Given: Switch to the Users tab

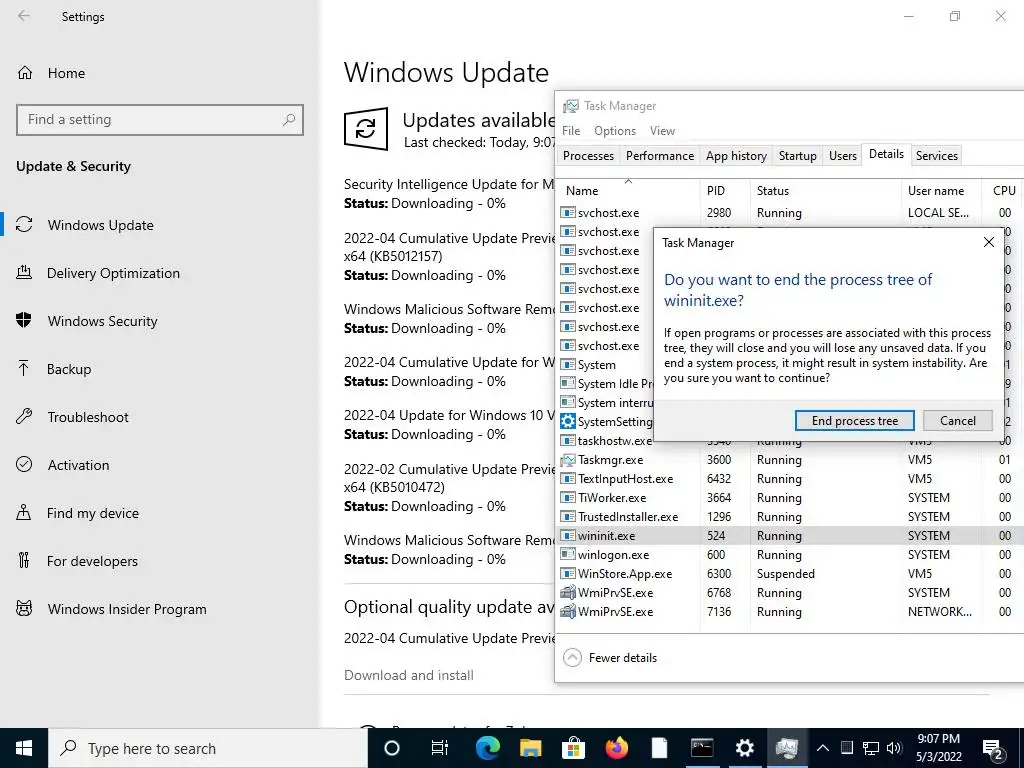Looking at the screenshot, I should [842, 155].
